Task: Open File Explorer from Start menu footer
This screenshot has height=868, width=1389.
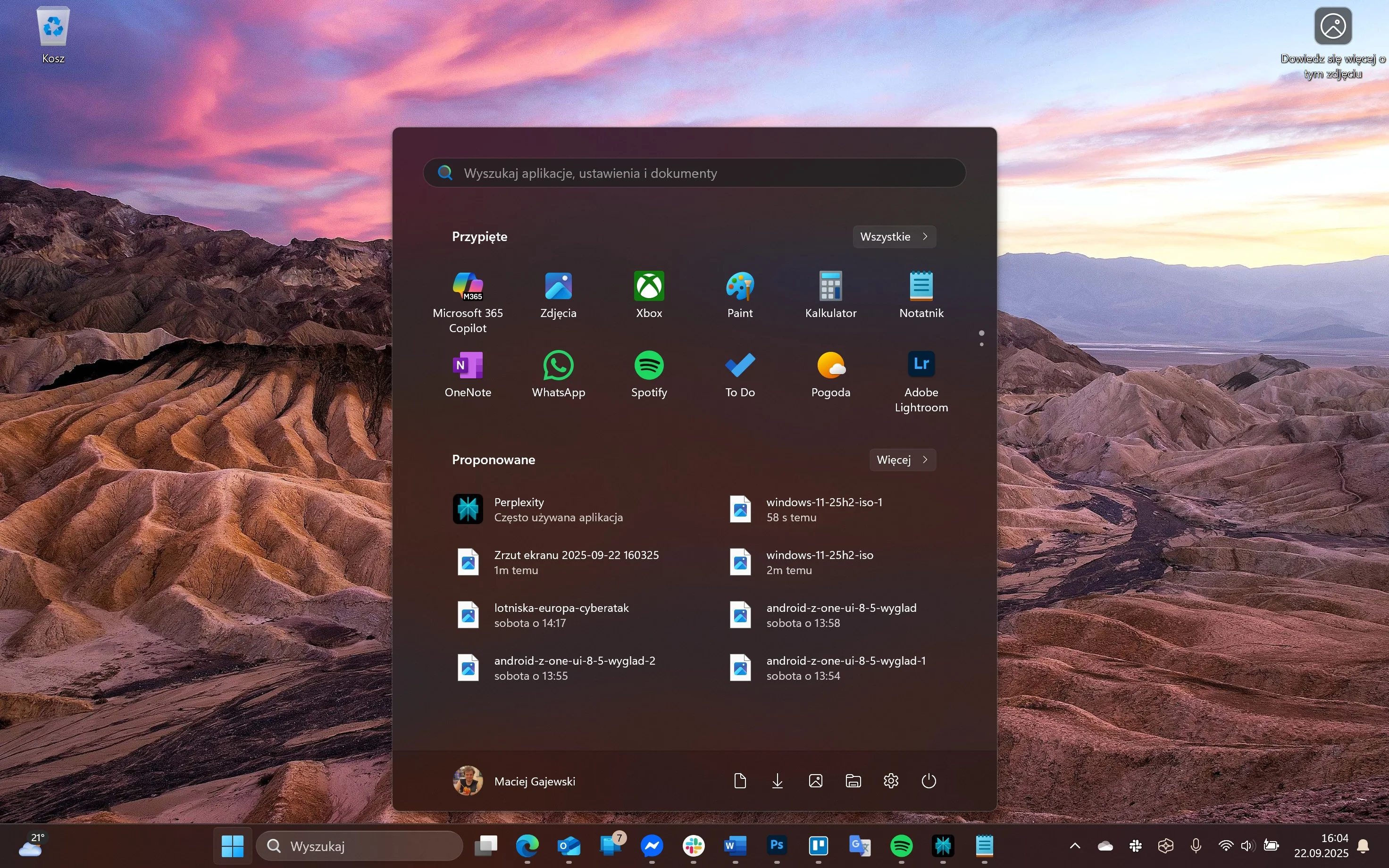Action: [853, 781]
